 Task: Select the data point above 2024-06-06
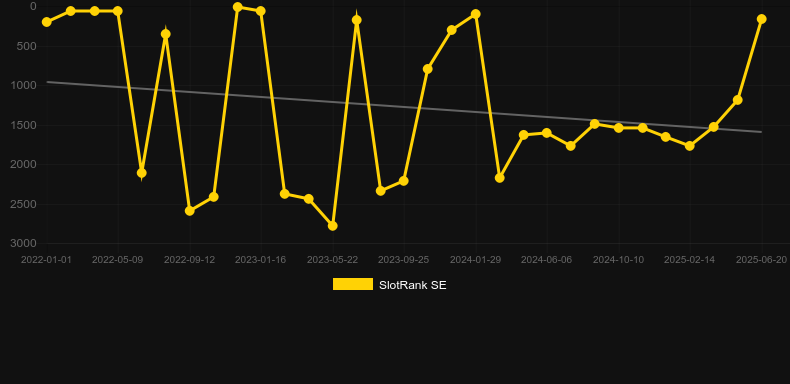(x=547, y=133)
